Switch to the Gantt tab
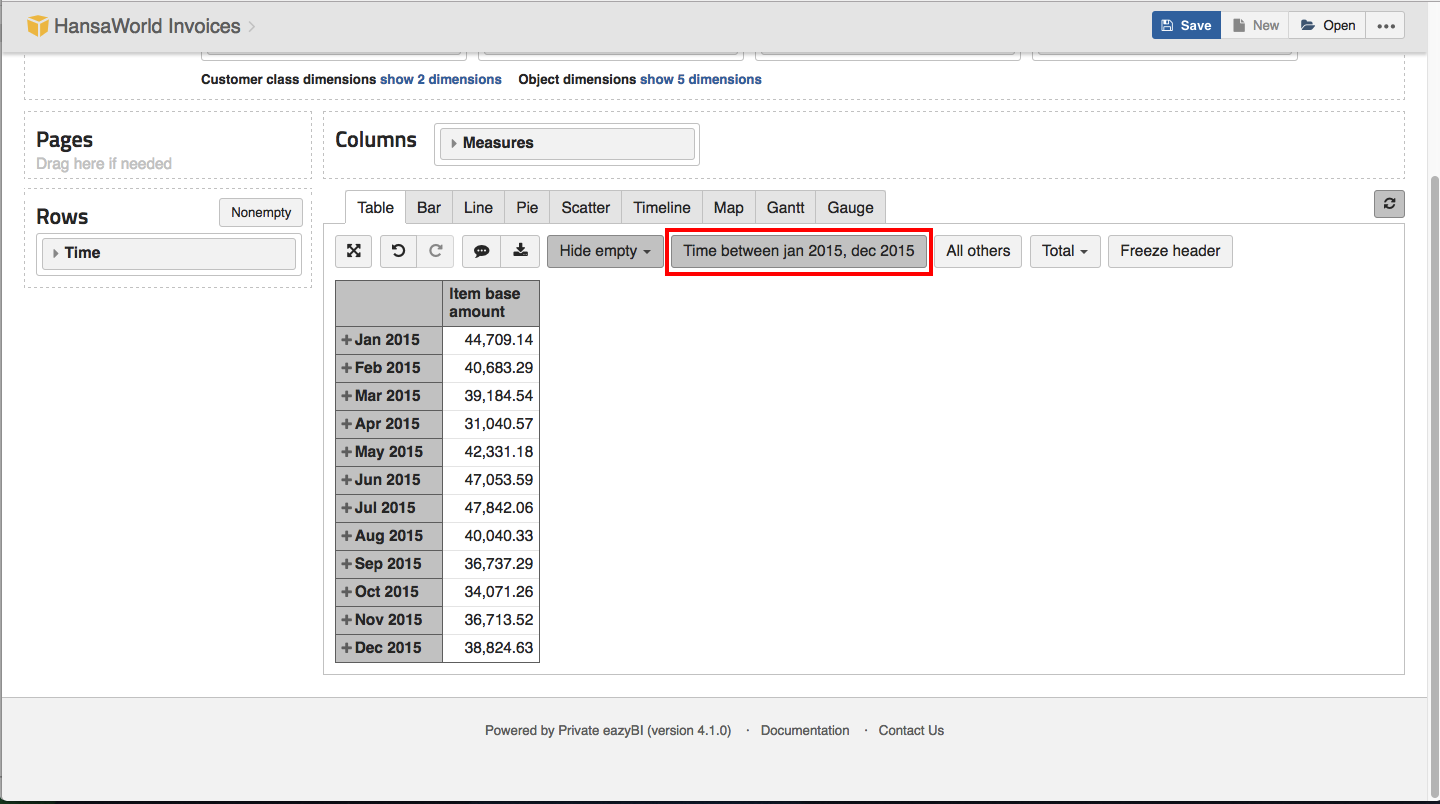Viewport: 1440px width, 804px height. [x=785, y=208]
